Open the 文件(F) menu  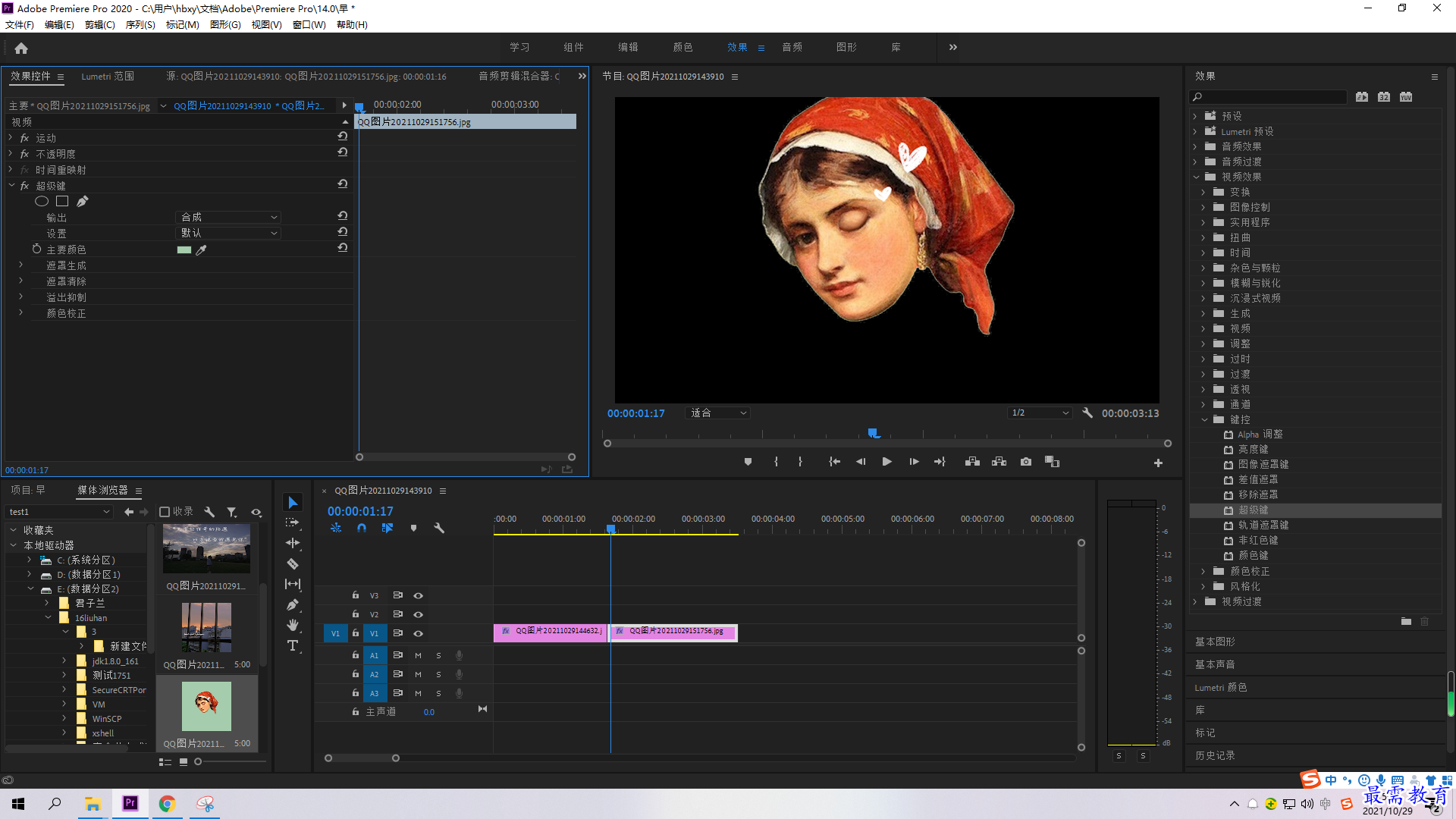click(x=20, y=25)
